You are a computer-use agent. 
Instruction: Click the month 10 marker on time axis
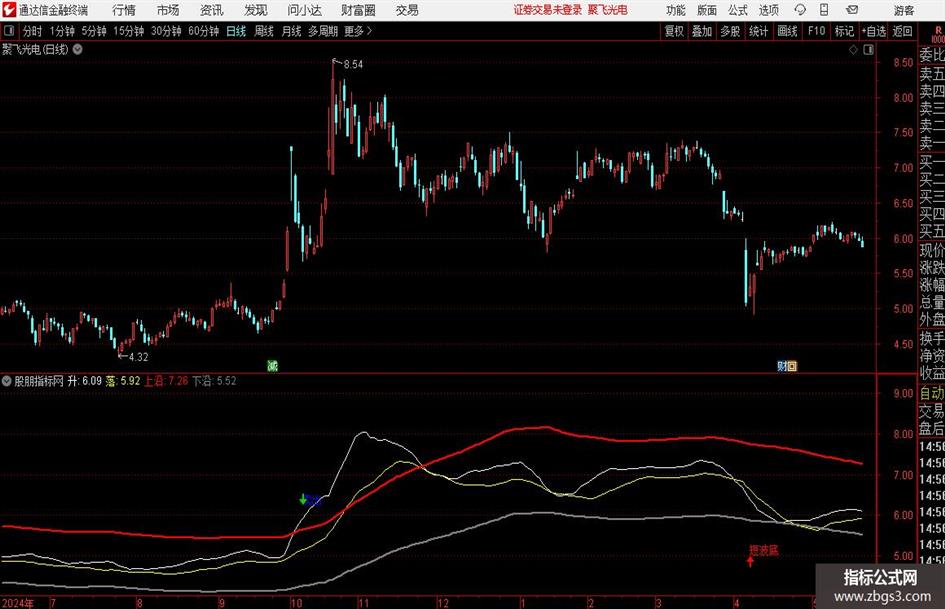[x=296, y=603]
